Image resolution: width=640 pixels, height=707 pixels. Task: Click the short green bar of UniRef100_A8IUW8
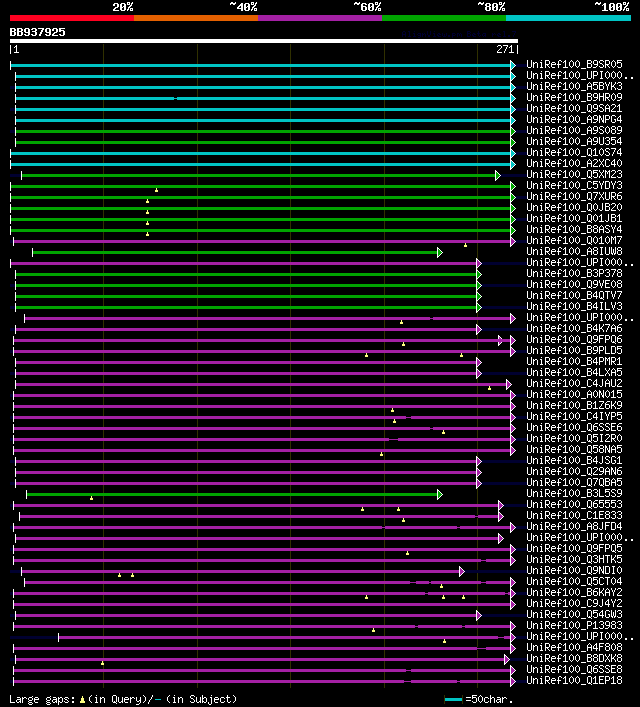[235, 252]
